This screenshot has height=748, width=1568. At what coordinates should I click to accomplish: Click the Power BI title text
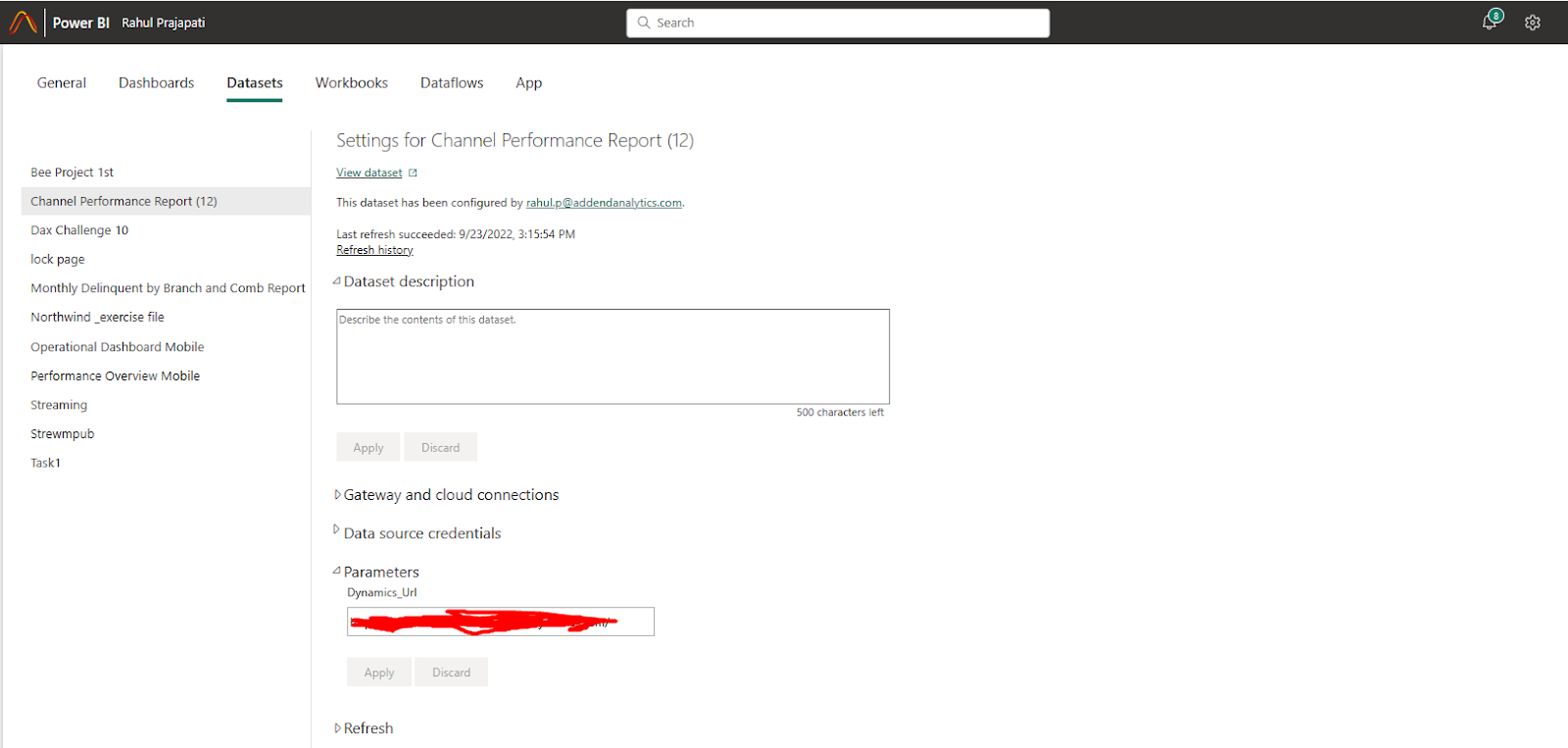pos(81,23)
